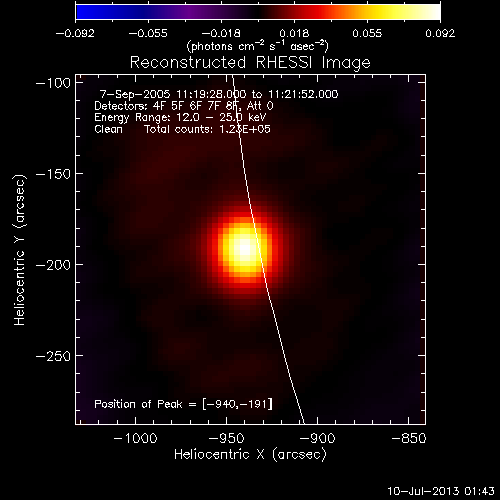Click the colorbar units text 'photons cm-2 s-1 asec-2'
This screenshot has height=500, width=500.
tap(257, 46)
